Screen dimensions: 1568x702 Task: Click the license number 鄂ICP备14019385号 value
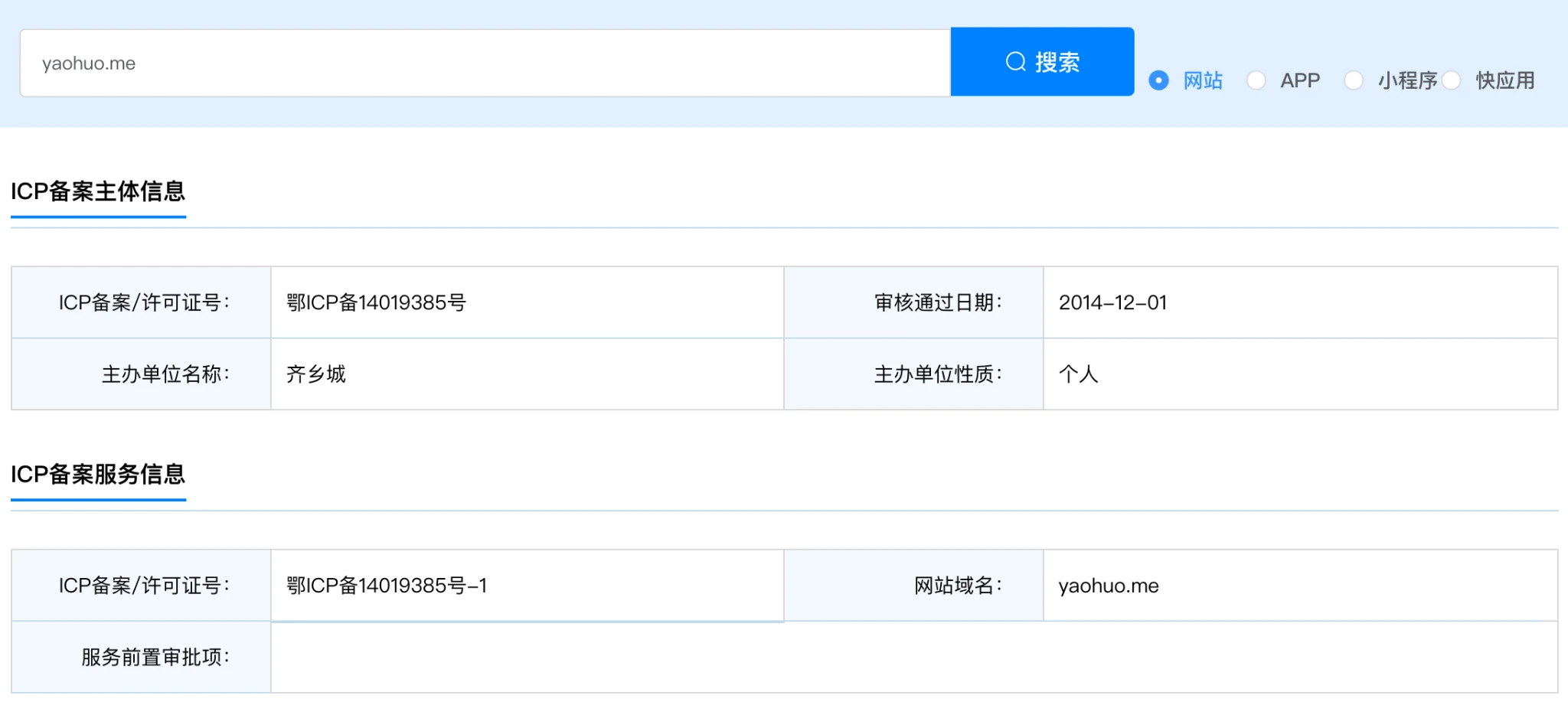click(376, 303)
